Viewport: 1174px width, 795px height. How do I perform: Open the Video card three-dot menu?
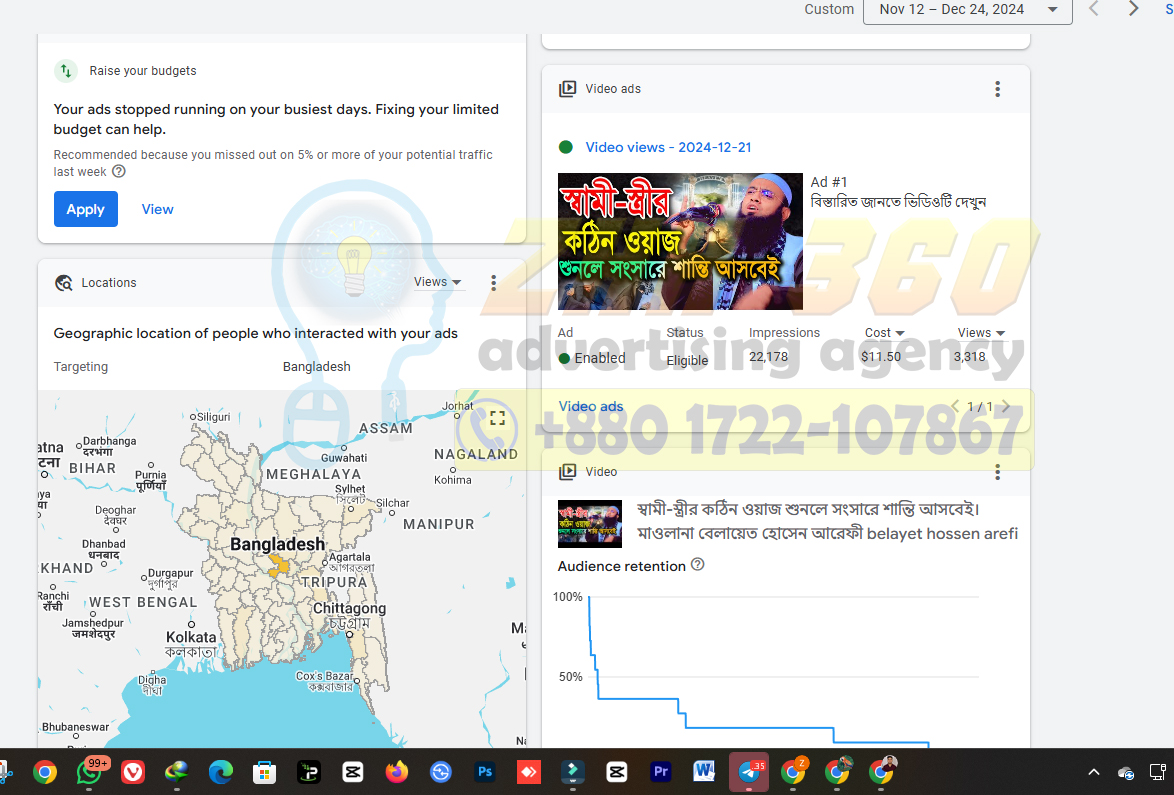pos(997,472)
